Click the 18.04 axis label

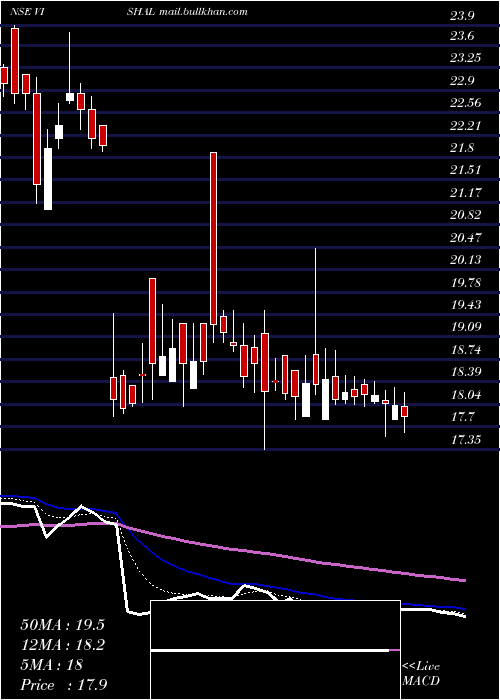[x=466, y=395]
